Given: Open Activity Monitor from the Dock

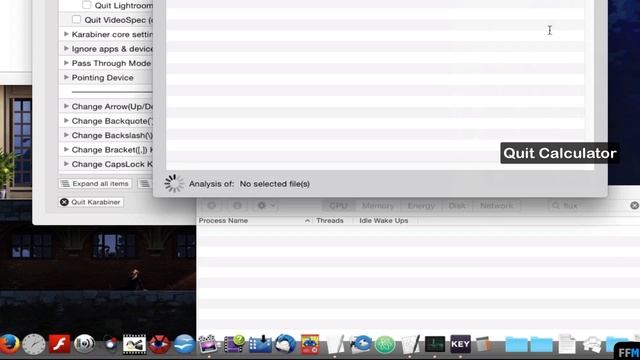Looking at the screenshot, I should [x=435, y=344].
